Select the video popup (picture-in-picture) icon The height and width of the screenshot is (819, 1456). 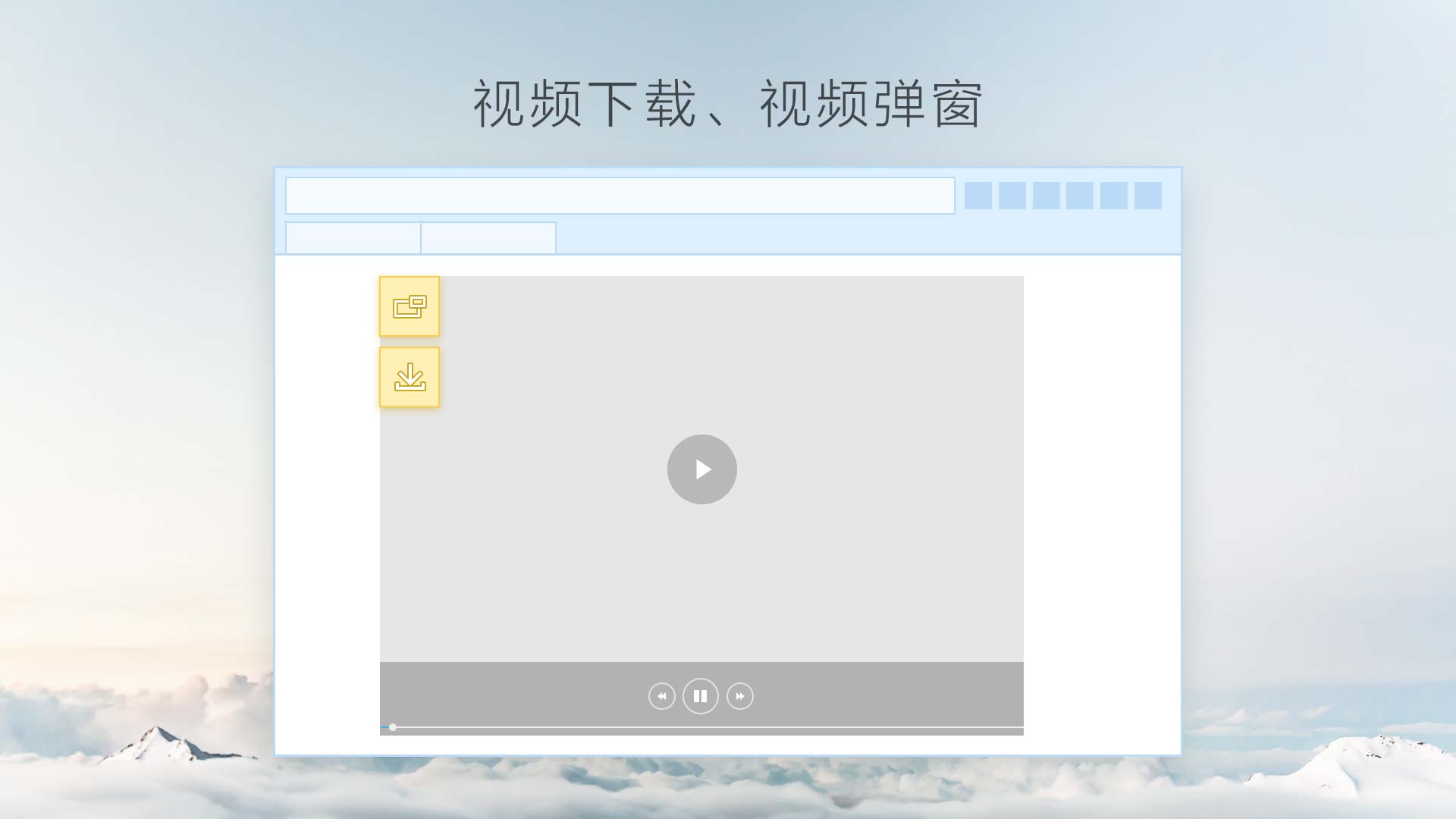coord(409,307)
